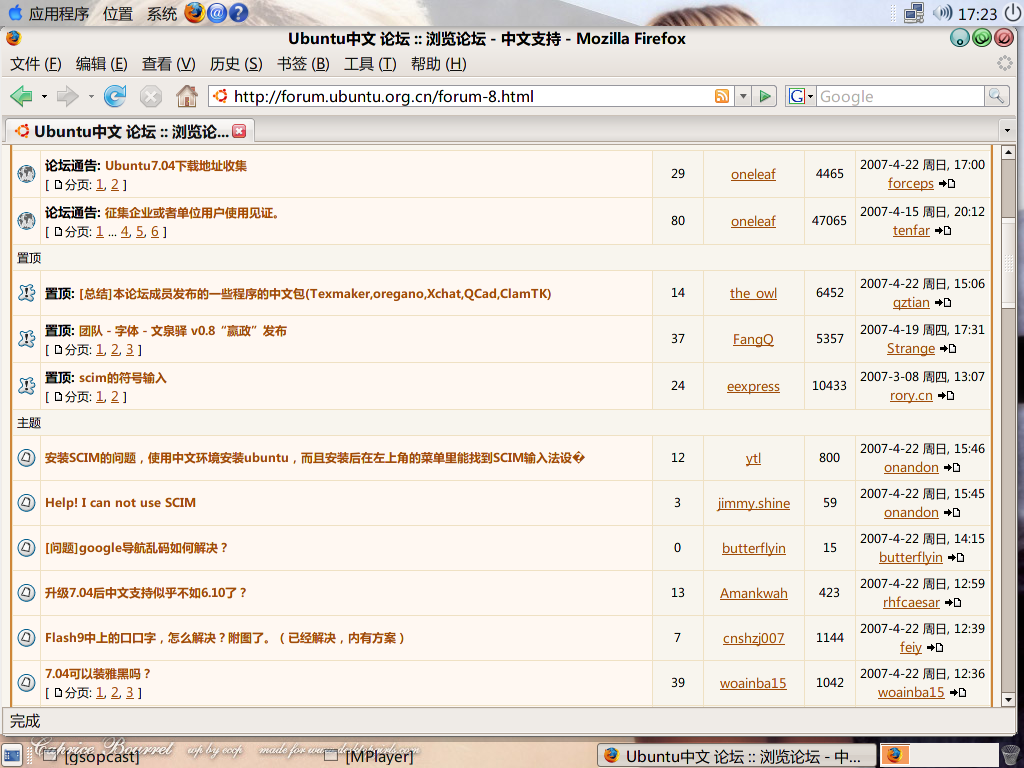
Task: Reload the page with the refresh icon
Action: coord(115,97)
